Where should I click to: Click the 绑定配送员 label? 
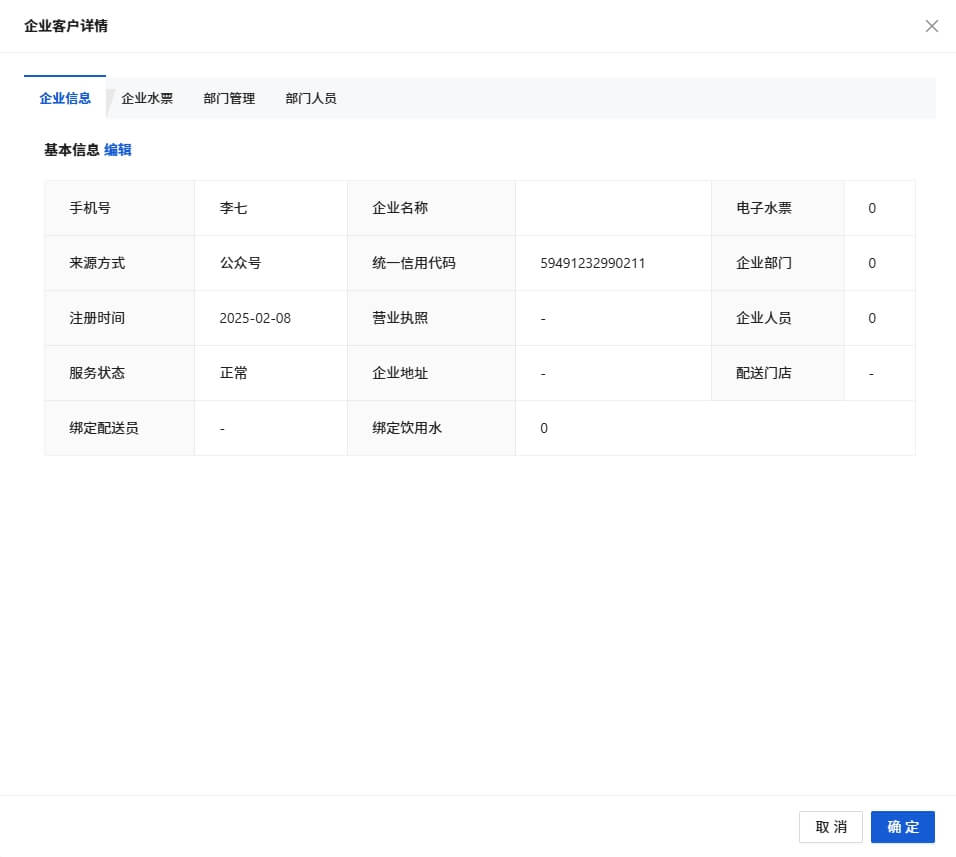click(x=104, y=428)
